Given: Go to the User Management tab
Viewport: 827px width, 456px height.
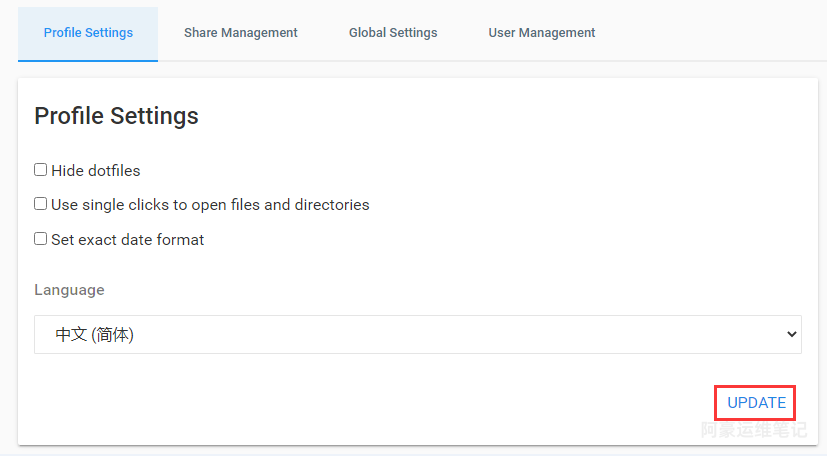Looking at the screenshot, I should (x=541, y=33).
